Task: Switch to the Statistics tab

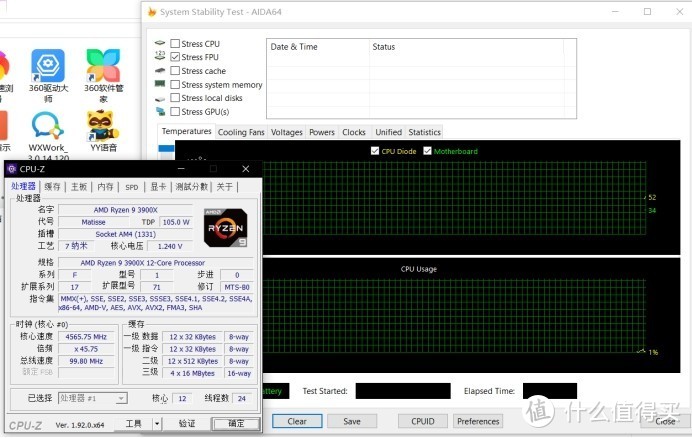Action: pyautogui.click(x=425, y=132)
